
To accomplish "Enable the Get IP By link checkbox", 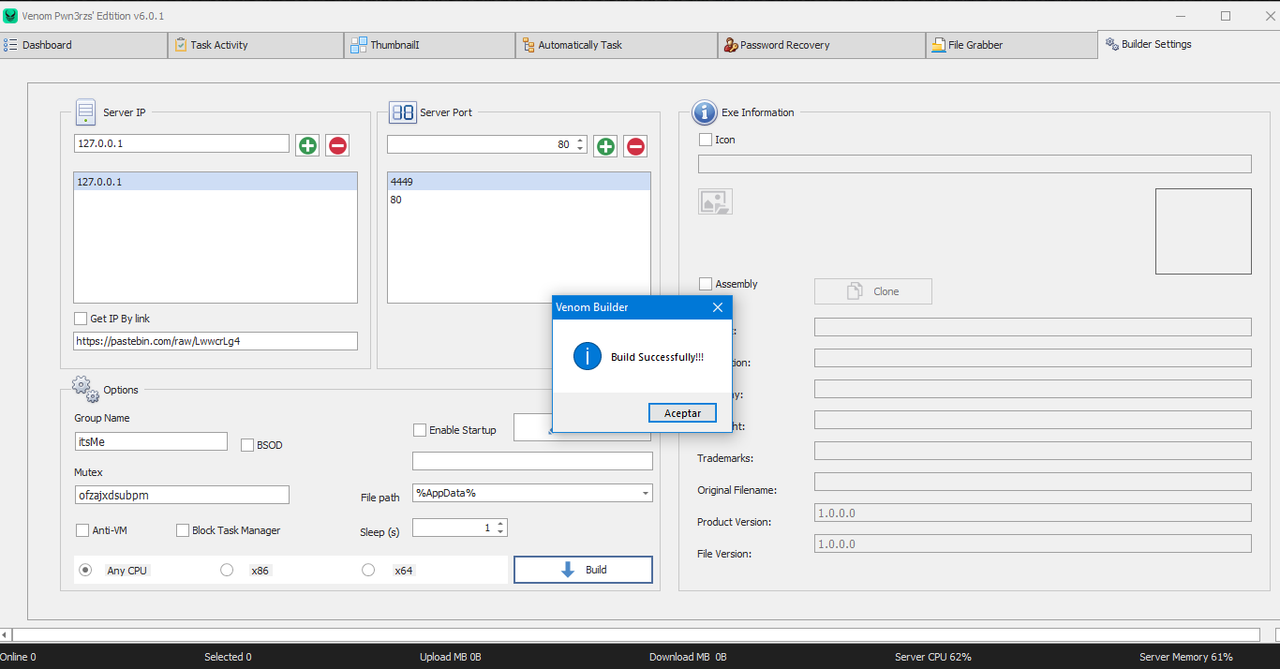I will pos(81,318).
